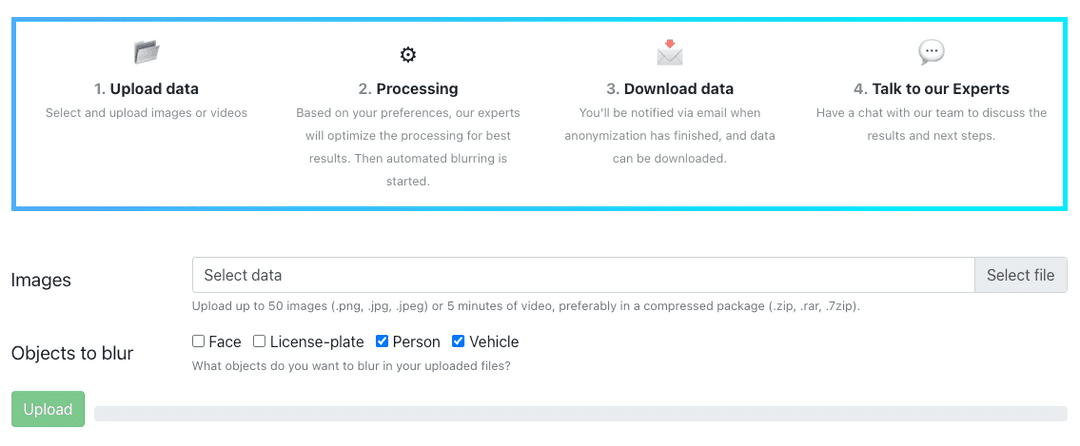
Task: Click the gear icon above Processing
Action: coord(408,54)
